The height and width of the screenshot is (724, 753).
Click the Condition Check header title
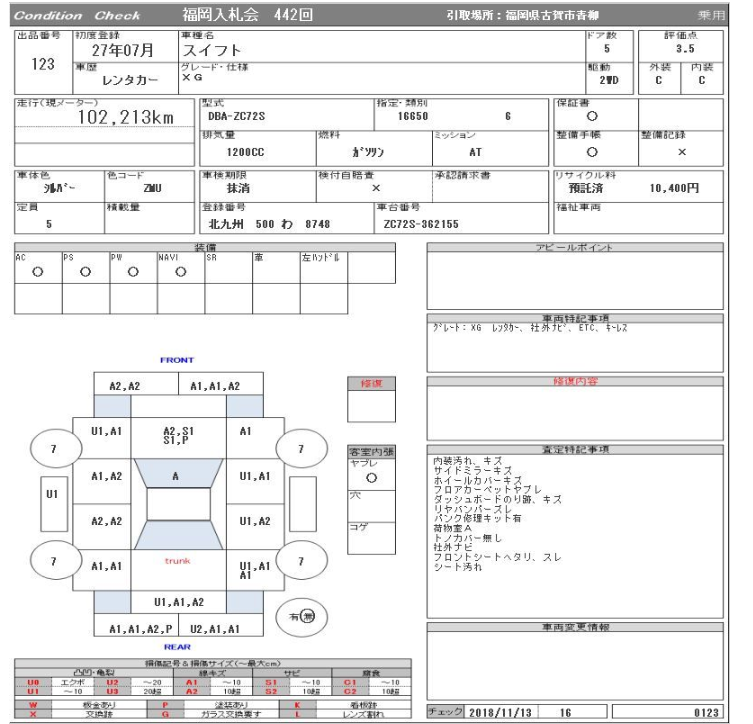(x=77, y=16)
